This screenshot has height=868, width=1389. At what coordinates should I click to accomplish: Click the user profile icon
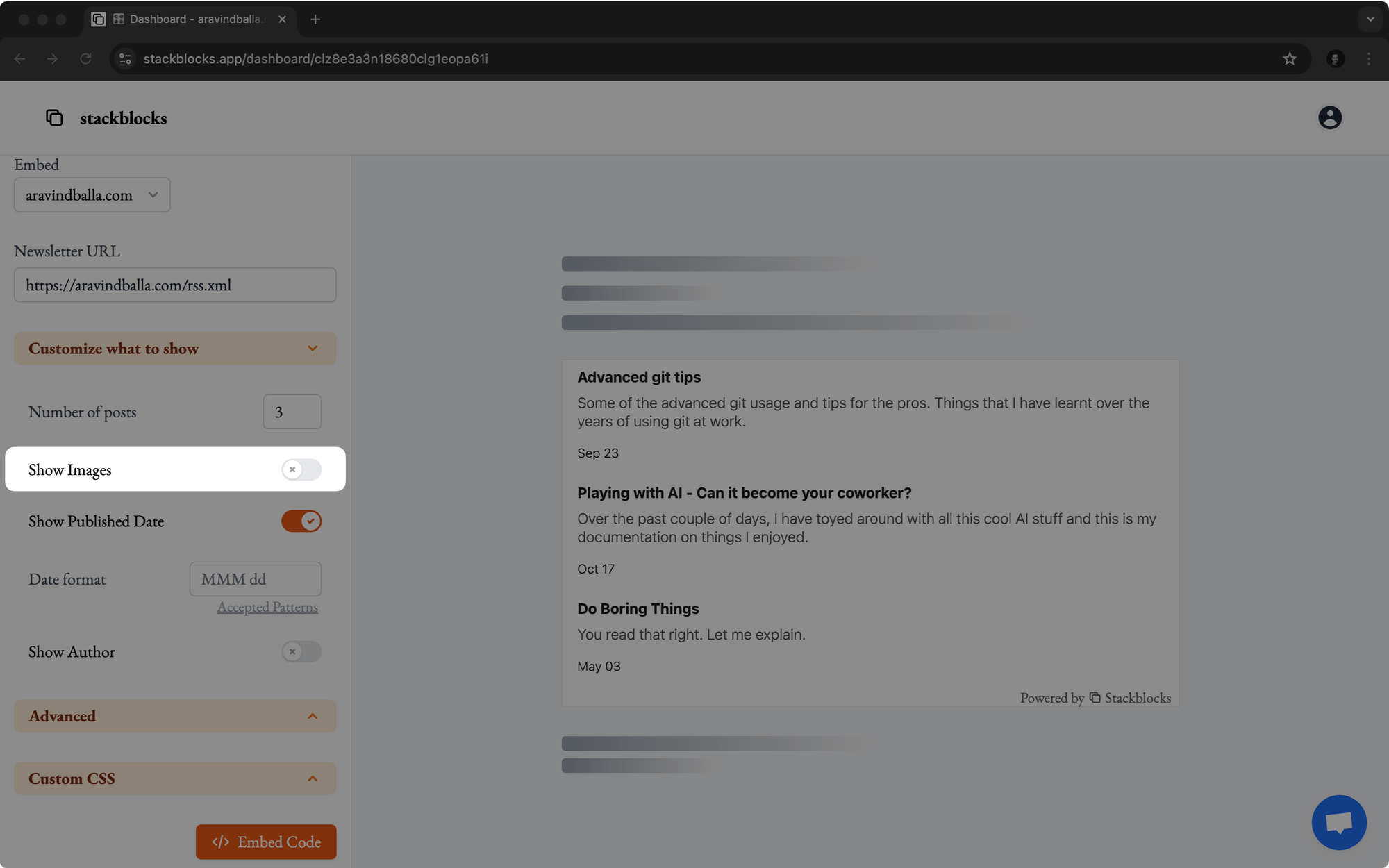point(1330,117)
